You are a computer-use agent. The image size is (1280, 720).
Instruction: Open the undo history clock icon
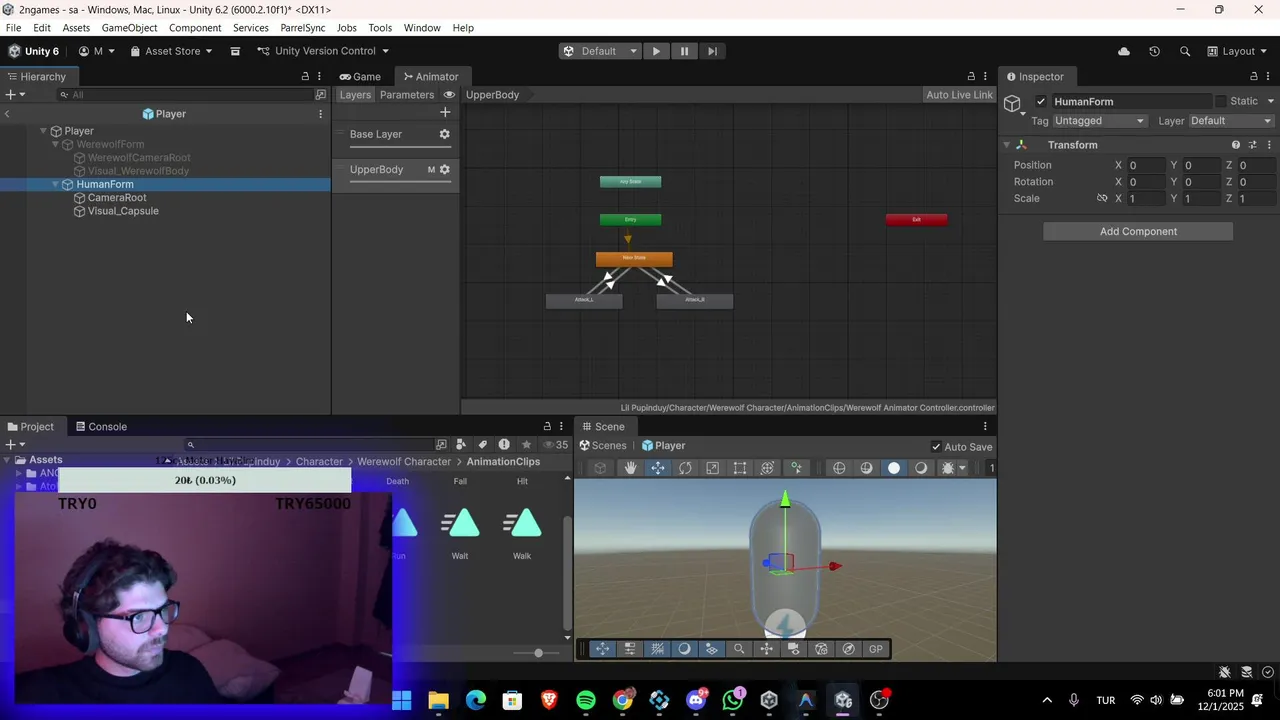[1154, 51]
